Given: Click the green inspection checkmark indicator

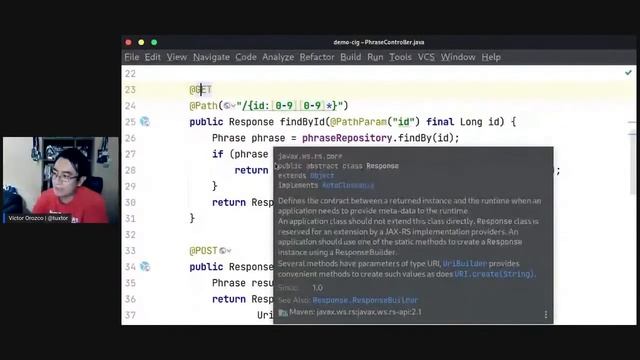Looking at the screenshot, I should (x=628, y=73).
